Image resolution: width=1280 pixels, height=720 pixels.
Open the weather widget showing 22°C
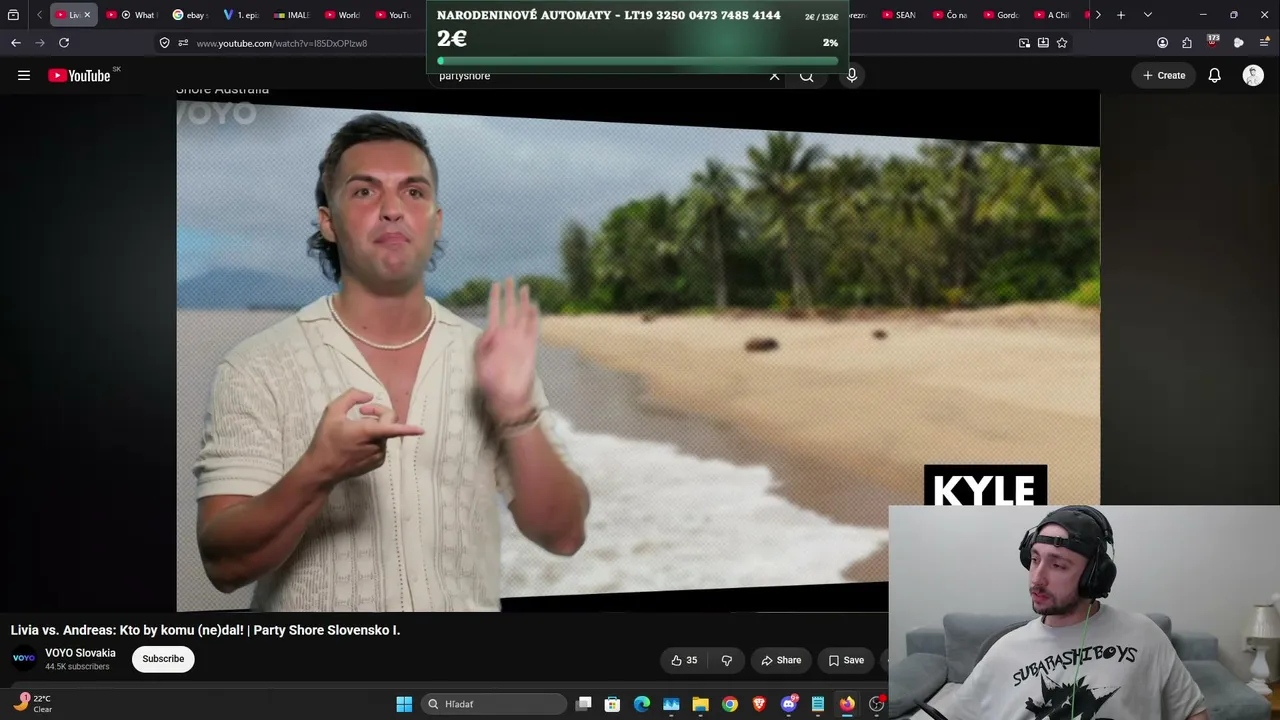pyautogui.click(x=32, y=703)
